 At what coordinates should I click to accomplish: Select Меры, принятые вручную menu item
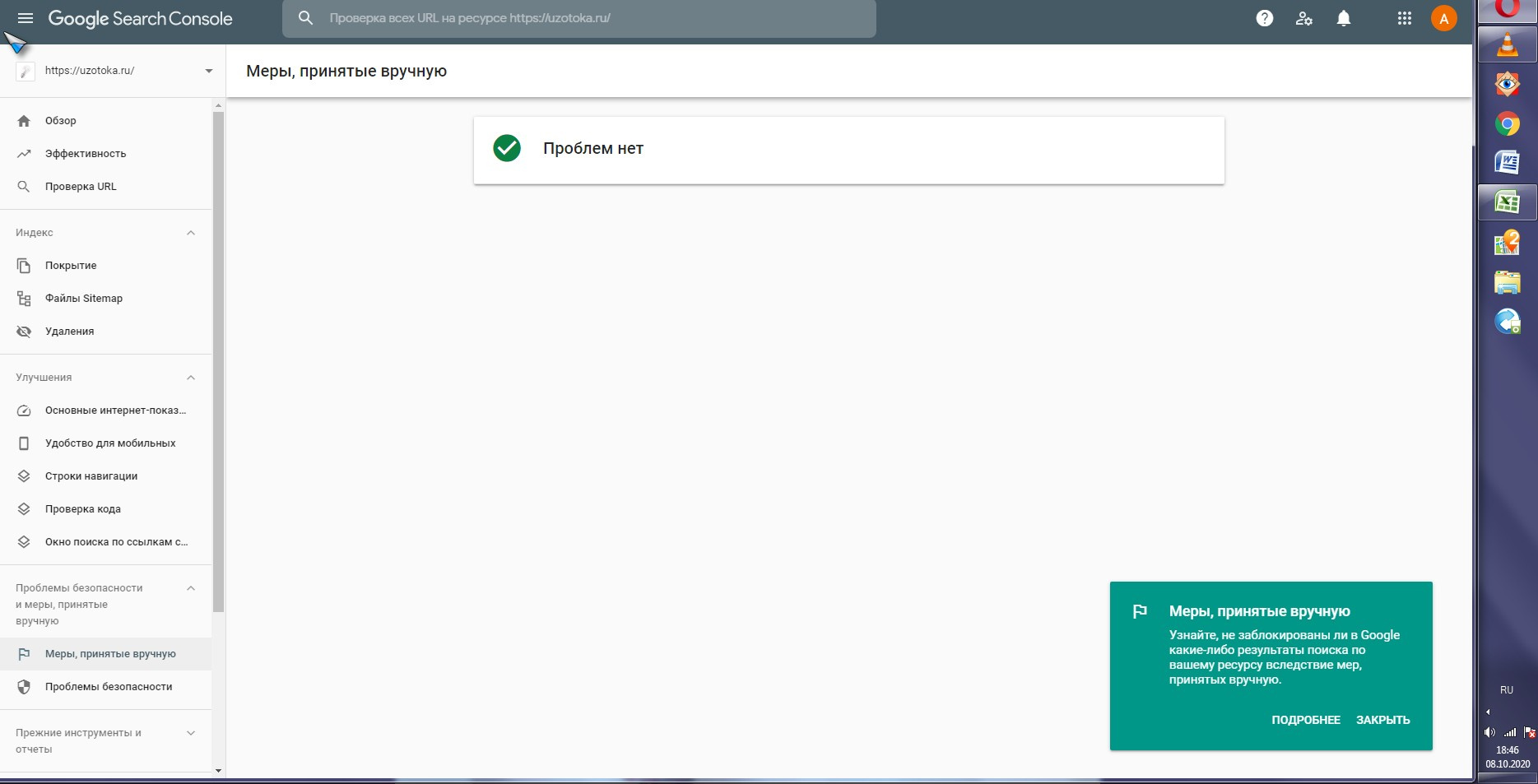click(x=105, y=654)
